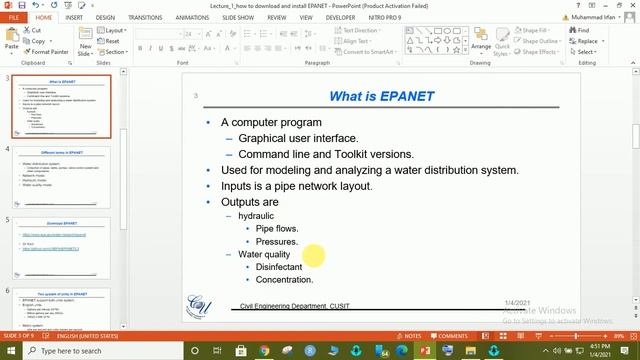640x360 pixels.
Task: Open the Arrange tool
Action: (x=481, y=41)
